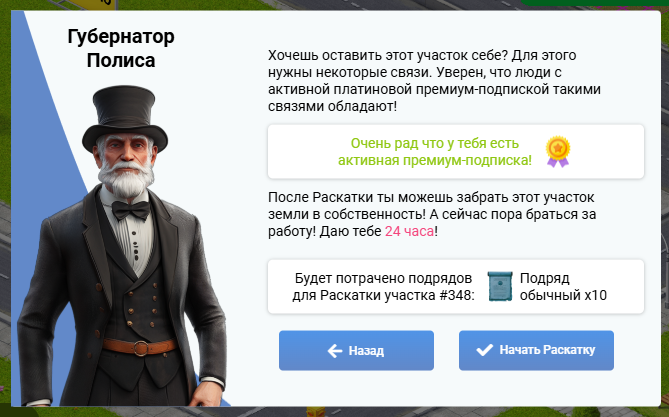The image size is (669, 417).
Task: Click the checkmark icon on Начать Раскатку
Action: [x=484, y=350]
